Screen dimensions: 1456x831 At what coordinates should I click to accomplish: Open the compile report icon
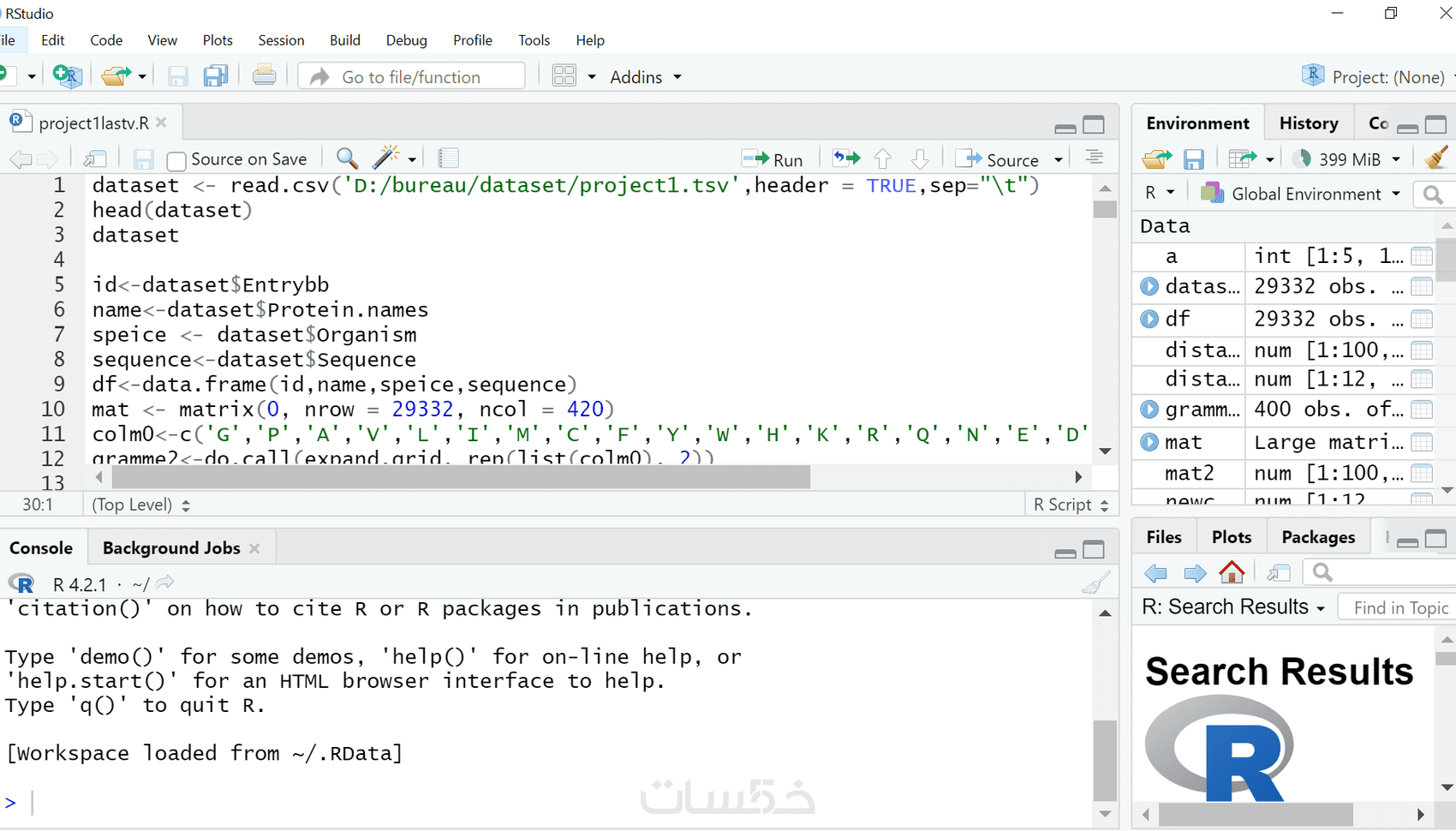click(448, 158)
